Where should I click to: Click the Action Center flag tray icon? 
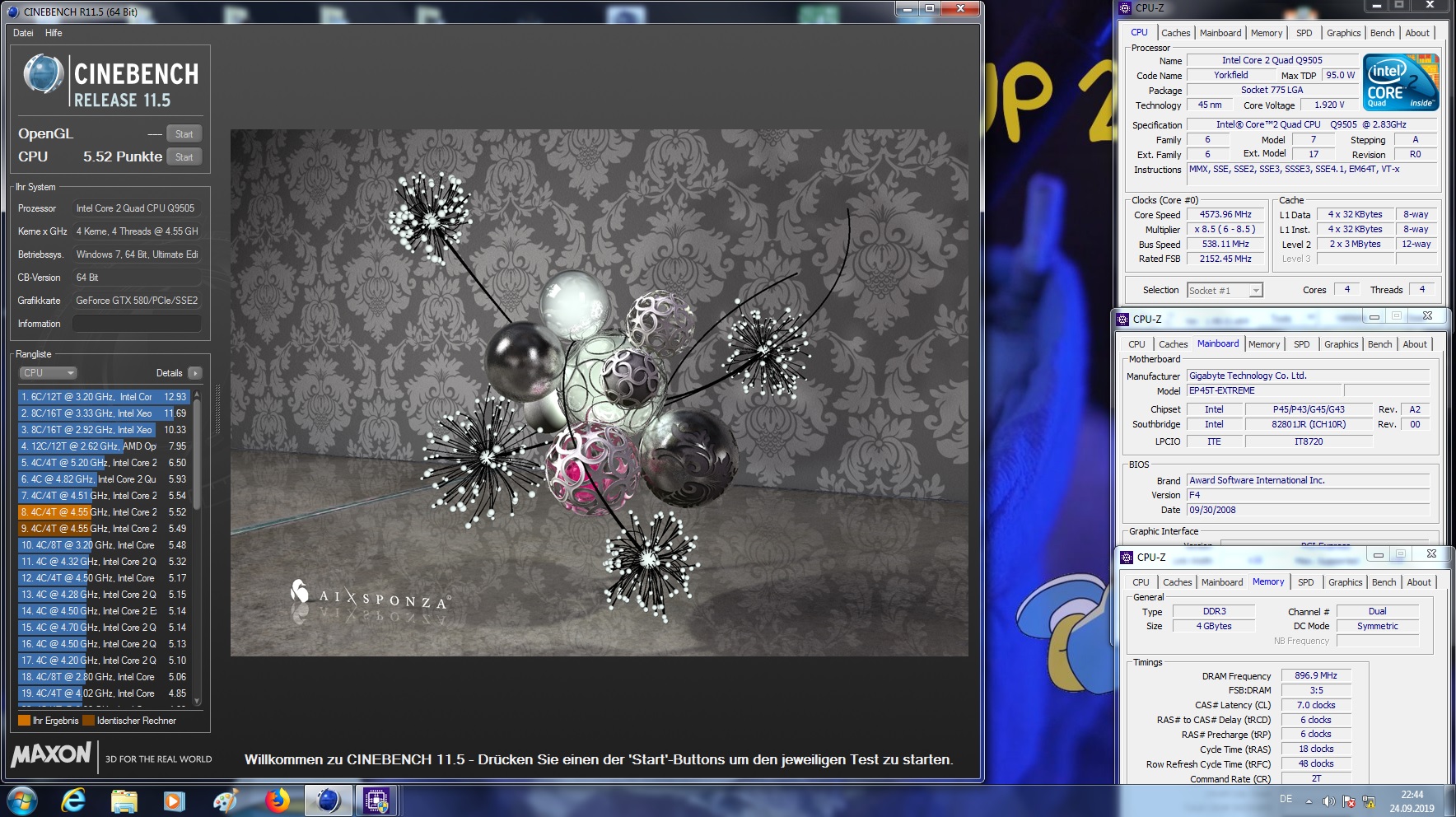coord(1349,801)
